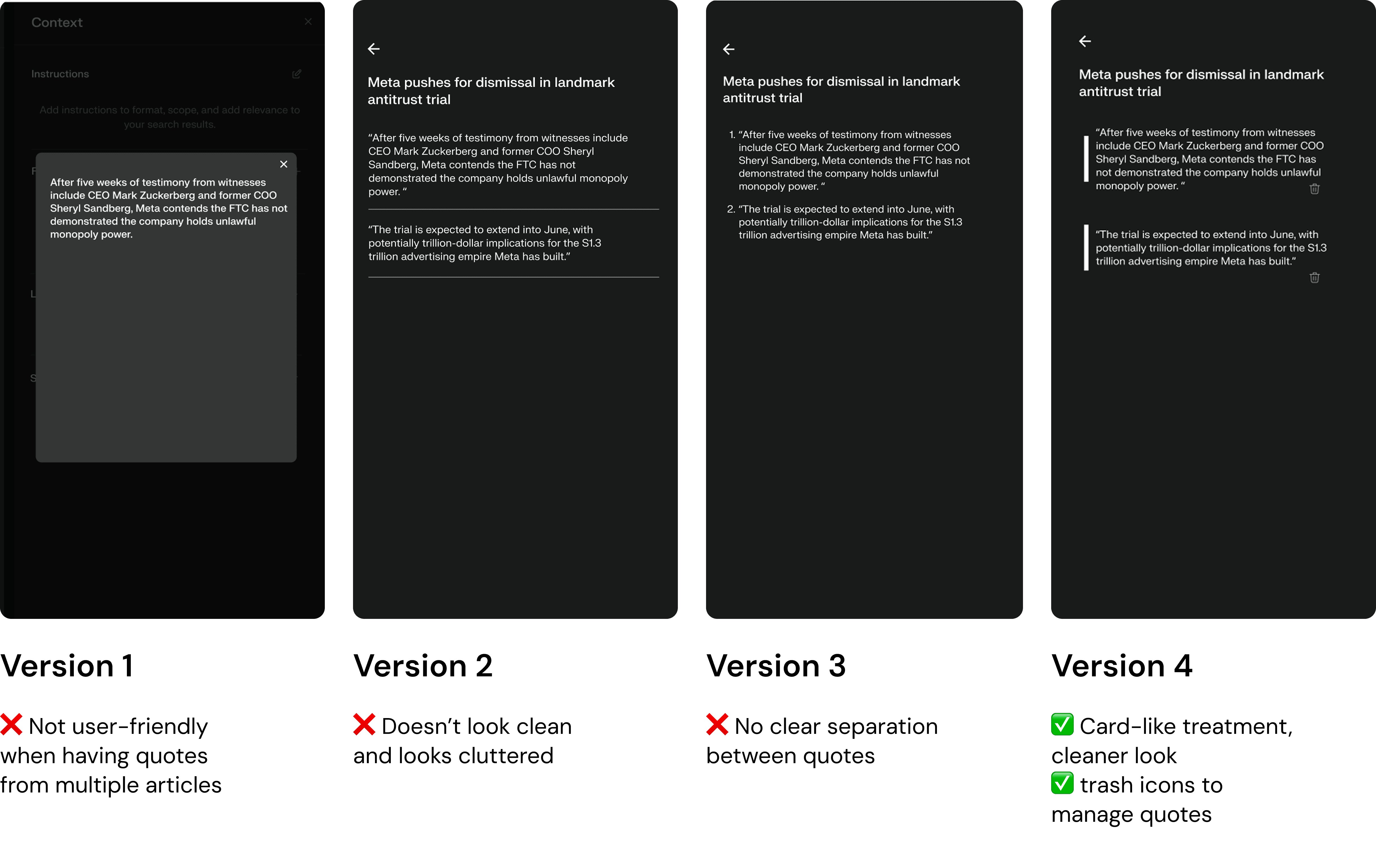Screen dimensions: 1376x868
Task: Select the article title in Version 4
Action: (1201, 83)
